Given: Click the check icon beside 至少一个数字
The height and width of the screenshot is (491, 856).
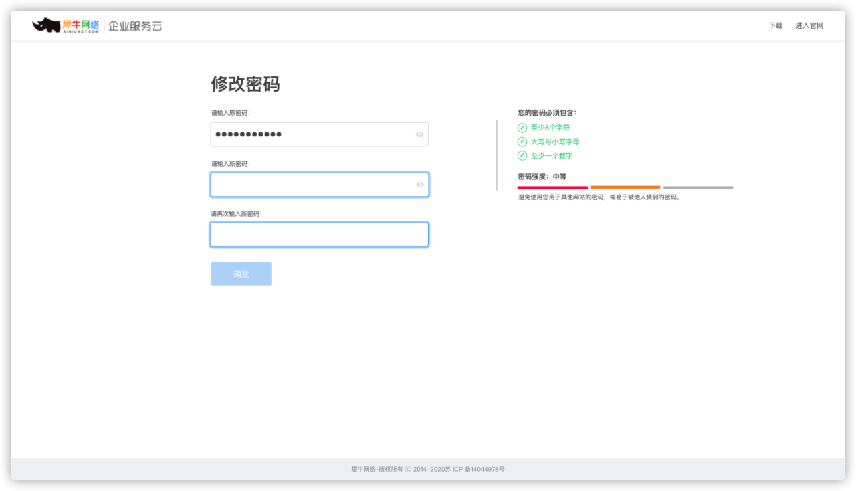Looking at the screenshot, I should (522, 156).
